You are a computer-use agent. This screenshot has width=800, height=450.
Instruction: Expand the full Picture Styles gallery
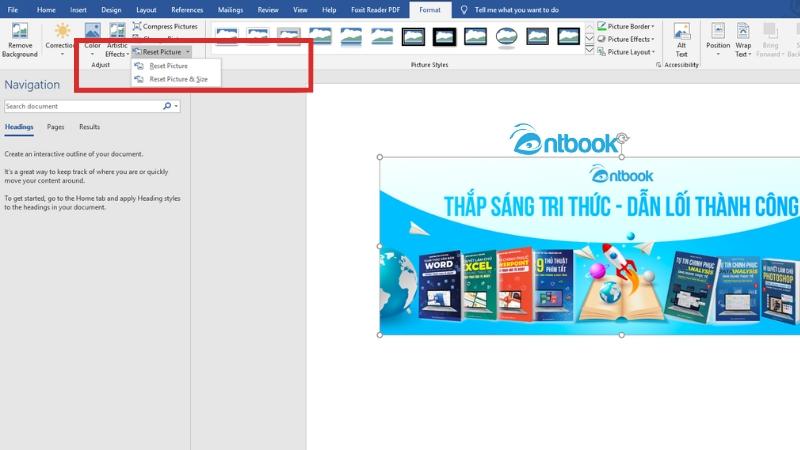[x=589, y=50]
